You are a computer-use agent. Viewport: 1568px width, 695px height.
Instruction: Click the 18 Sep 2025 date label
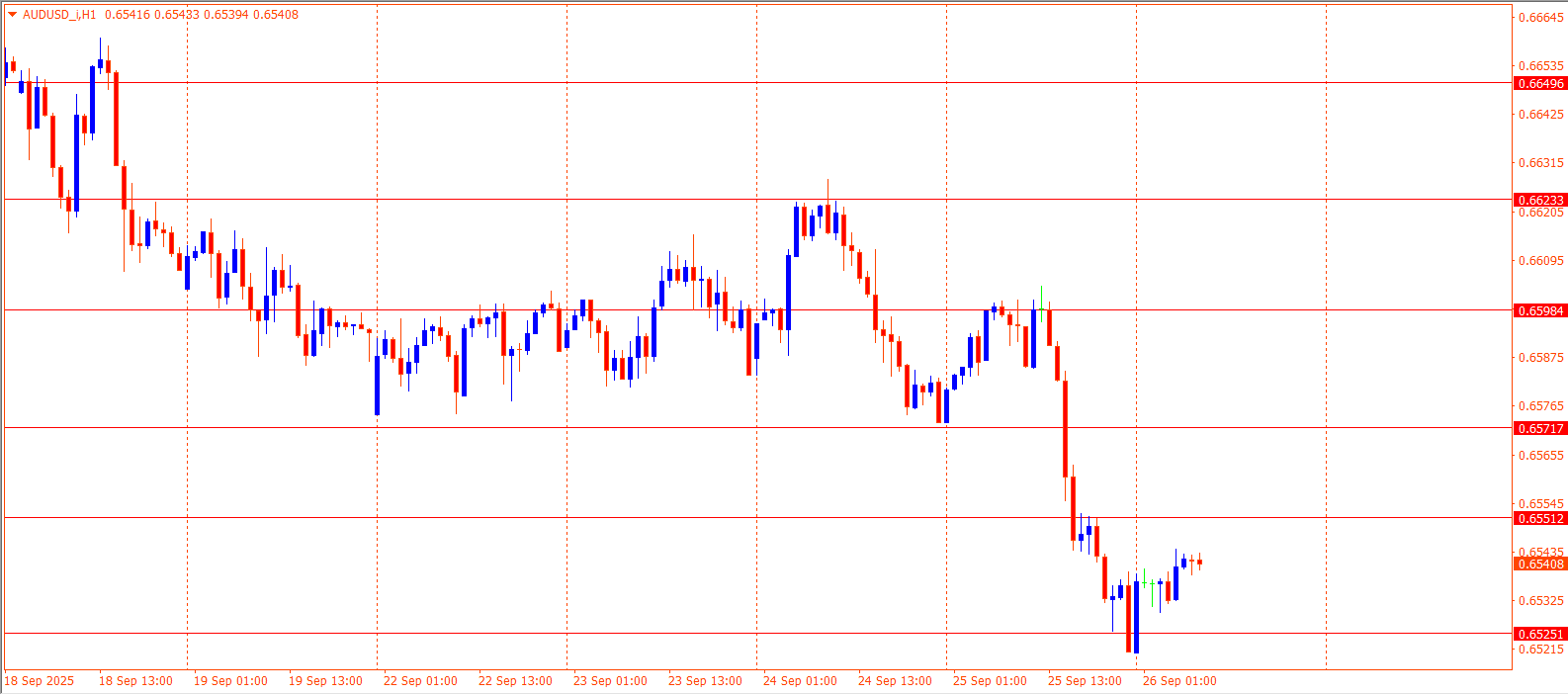click(40, 681)
